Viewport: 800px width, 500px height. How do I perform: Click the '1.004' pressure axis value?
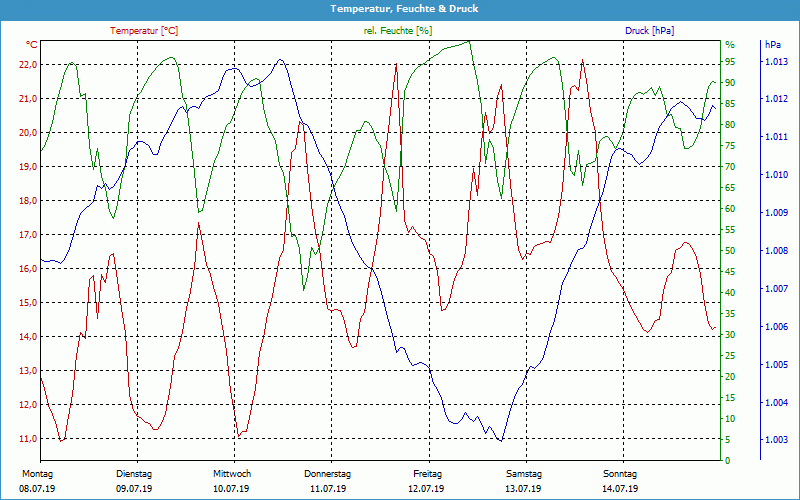click(x=776, y=403)
